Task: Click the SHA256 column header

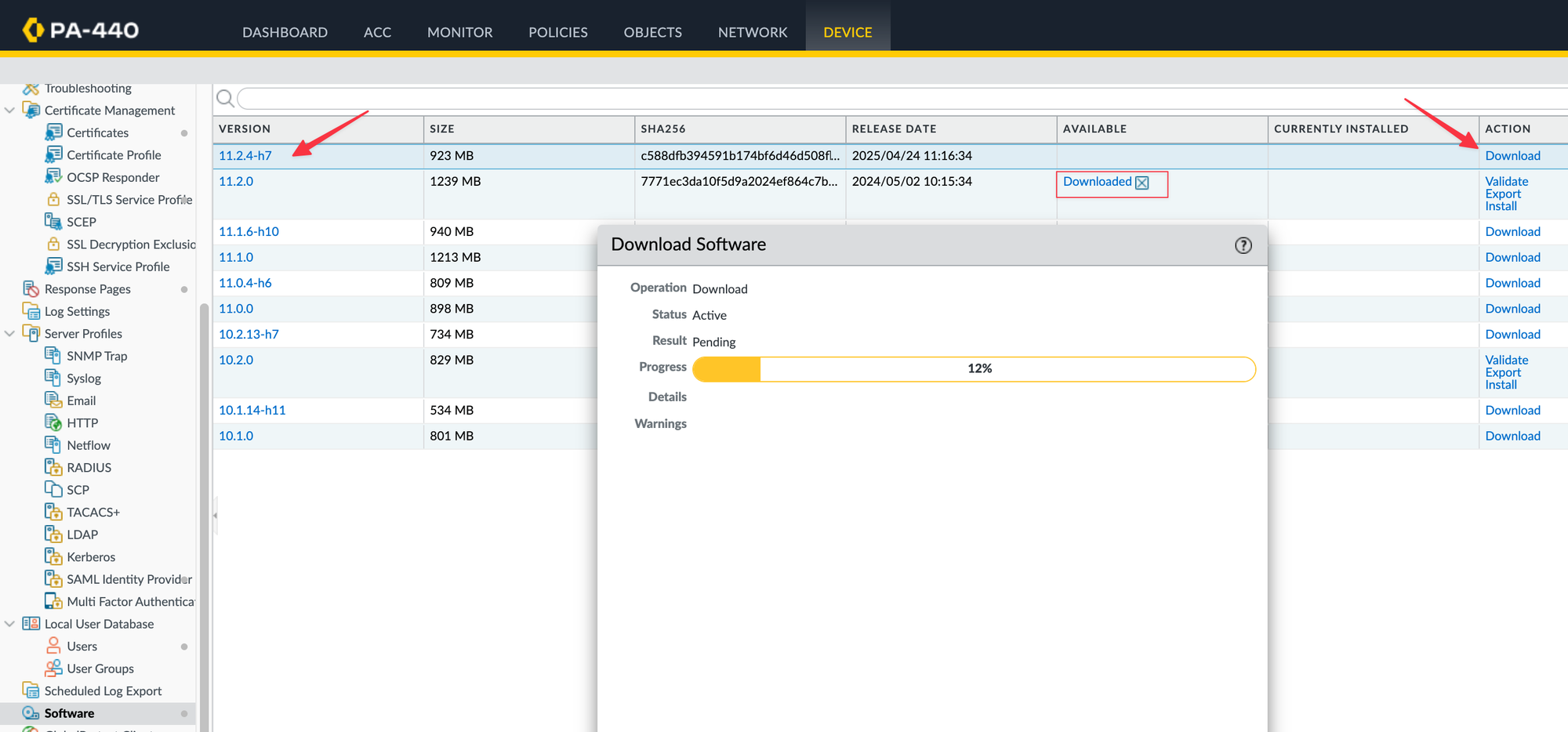Action: pos(662,129)
